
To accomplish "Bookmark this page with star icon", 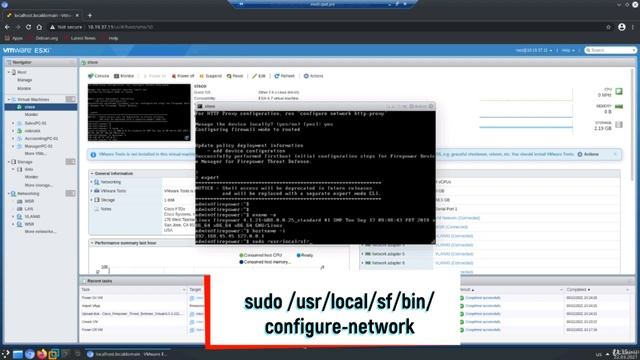I will (x=608, y=27).
